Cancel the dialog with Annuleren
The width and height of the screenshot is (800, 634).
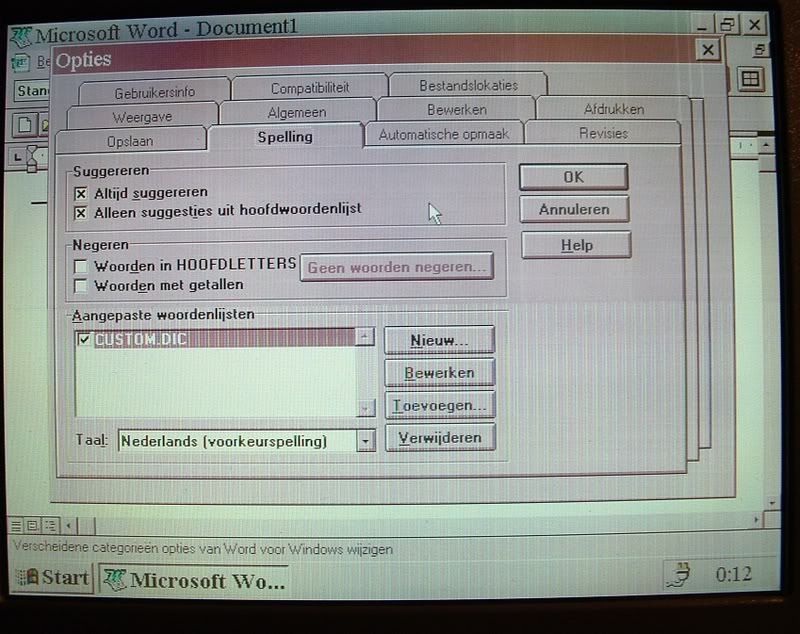coord(574,209)
